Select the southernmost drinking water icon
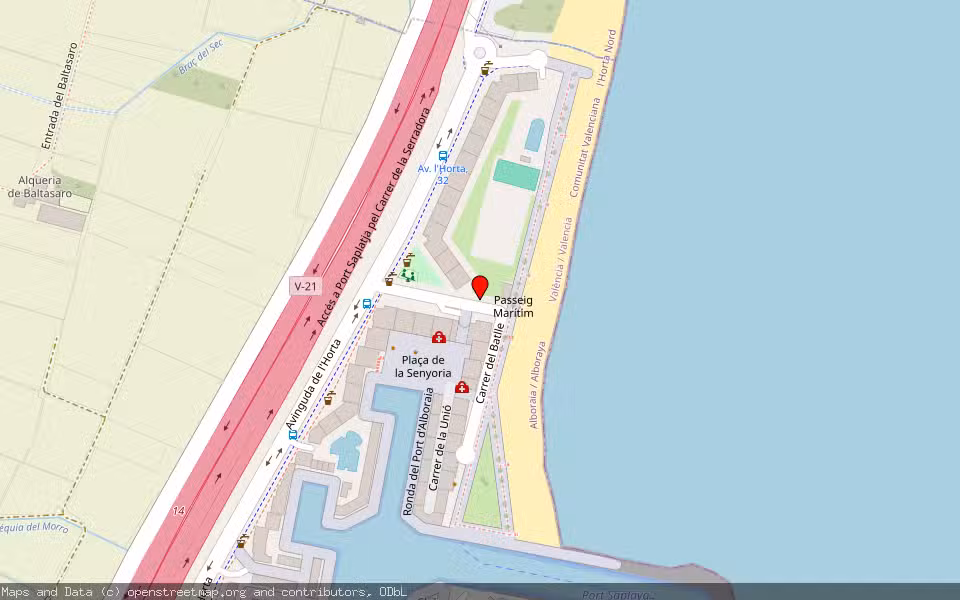 click(x=241, y=541)
